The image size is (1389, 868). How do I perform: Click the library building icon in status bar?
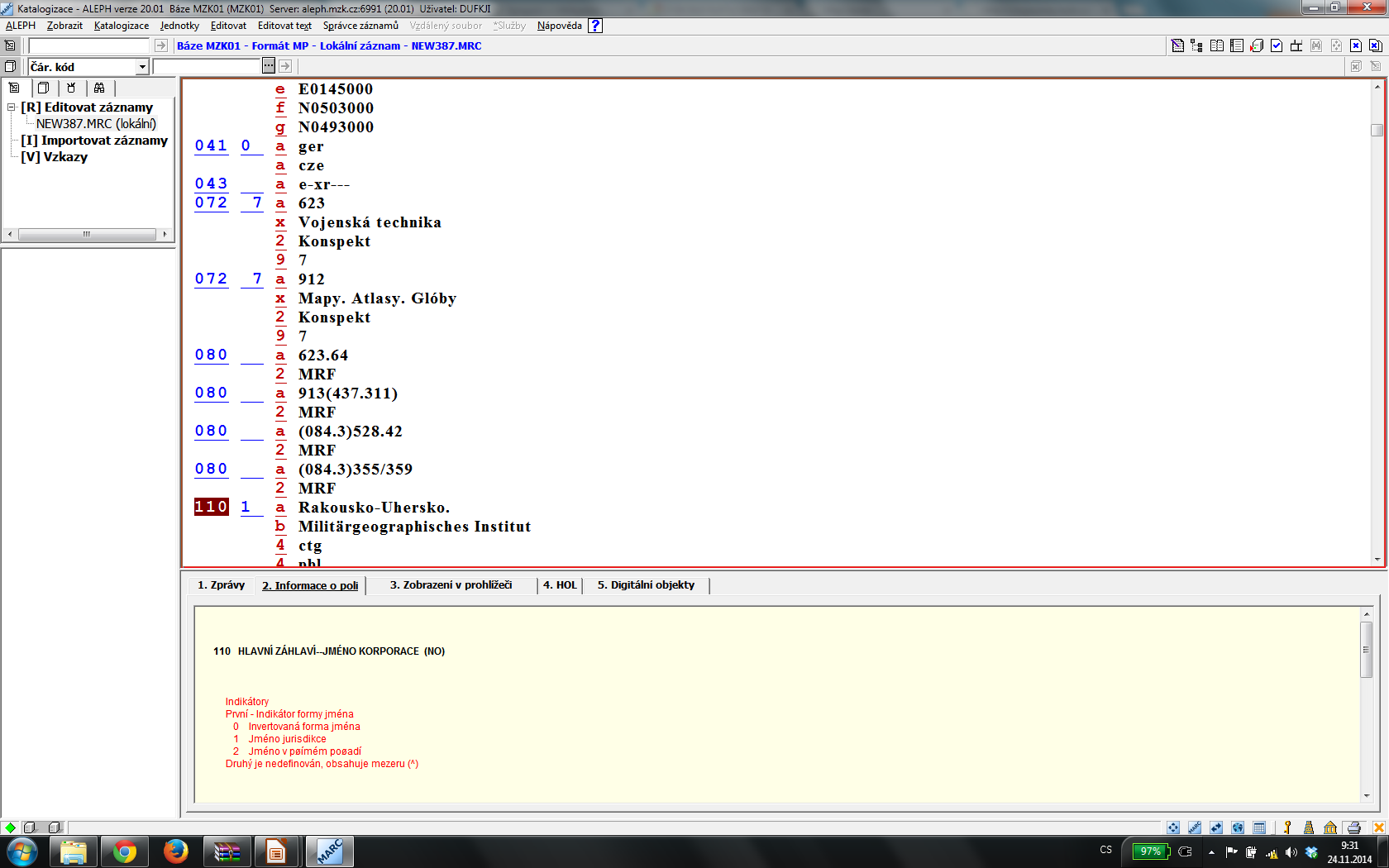[1330, 827]
